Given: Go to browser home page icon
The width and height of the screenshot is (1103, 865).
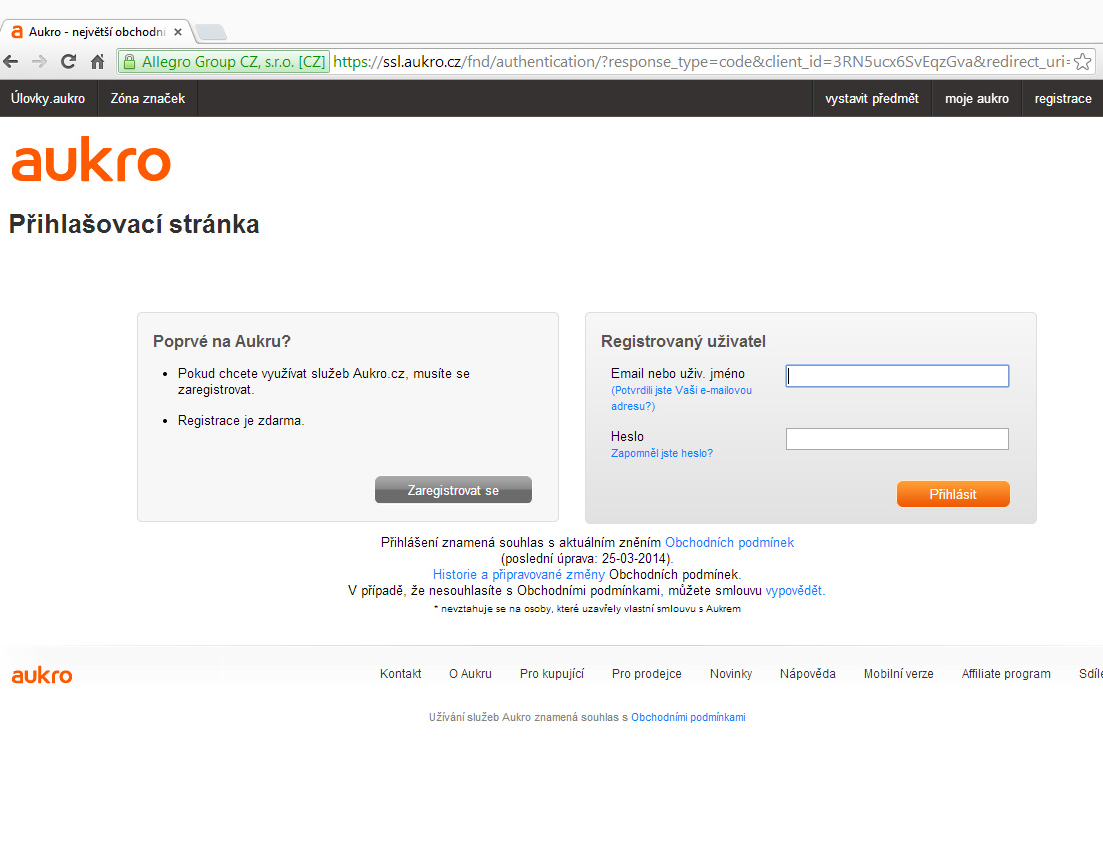Looking at the screenshot, I should (x=98, y=62).
